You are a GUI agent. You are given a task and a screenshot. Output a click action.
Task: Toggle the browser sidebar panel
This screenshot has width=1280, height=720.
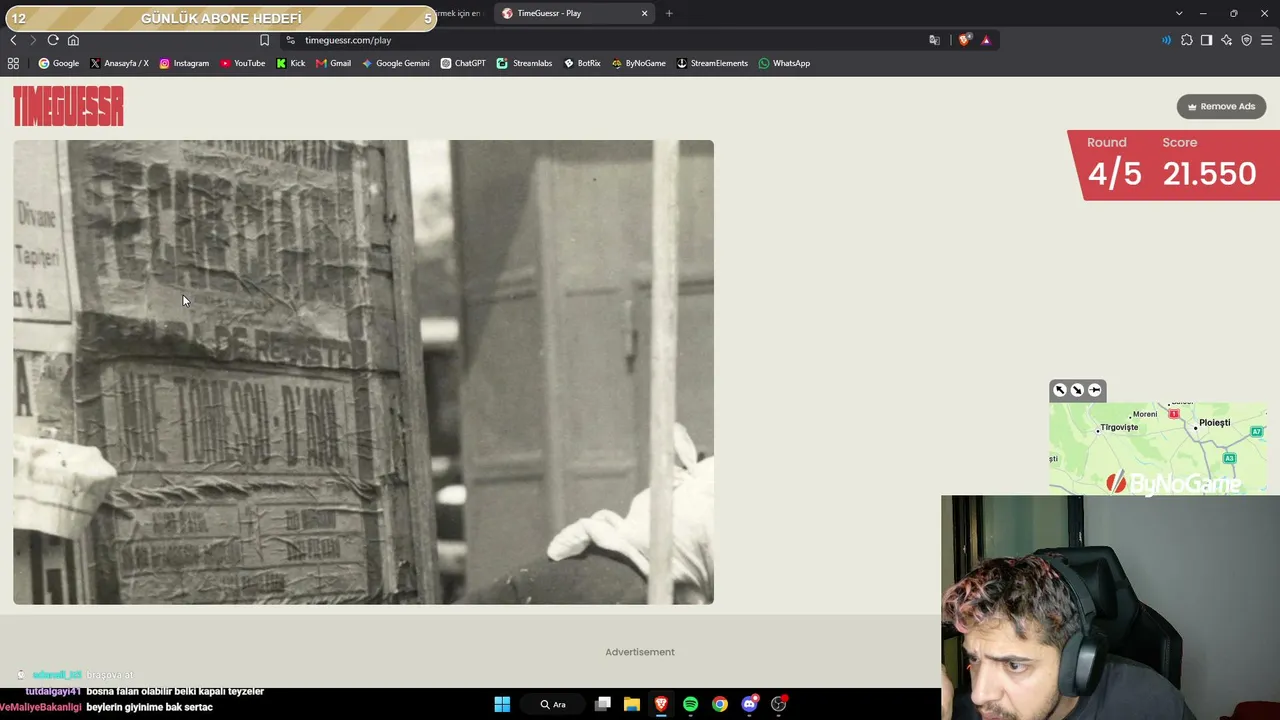(x=1206, y=40)
